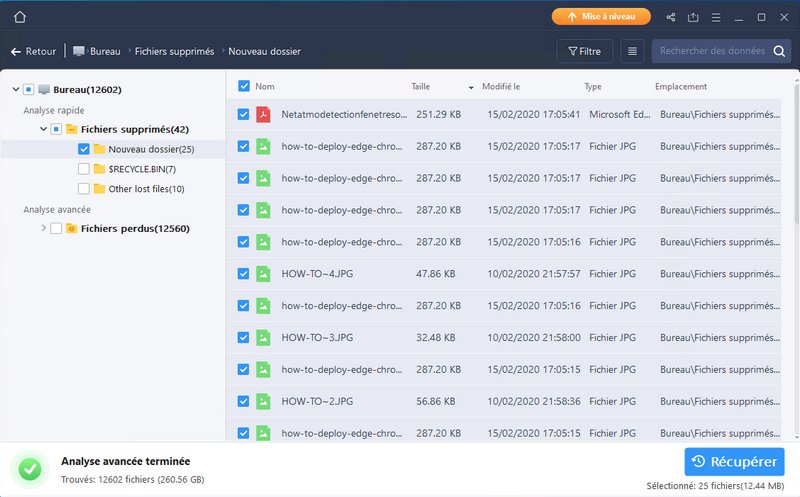This screenshot has height=497, width=800.
Task: Expand the Fichiers perdus(12560) node
Action: [x=43, y=229]
